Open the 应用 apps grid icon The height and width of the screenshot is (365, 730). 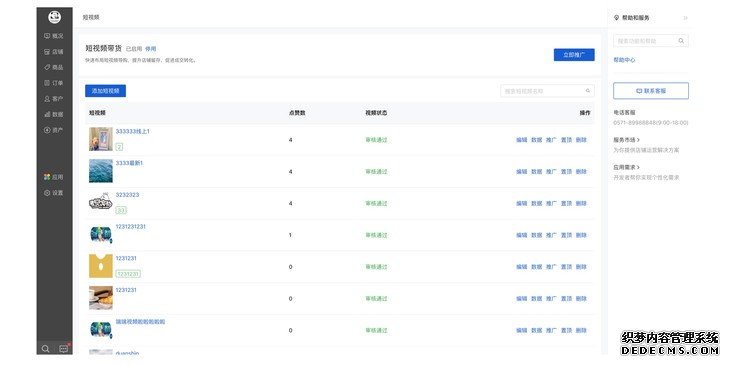47,177
